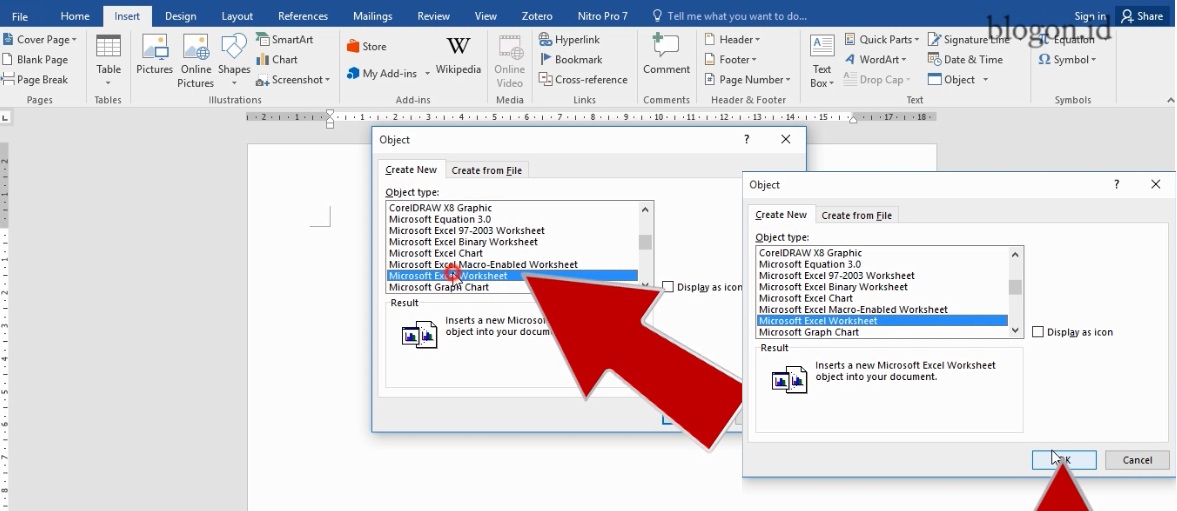This screenshot has height=511, width=1177.
Task: Open the Header dropdown
Action: point(732,39)
